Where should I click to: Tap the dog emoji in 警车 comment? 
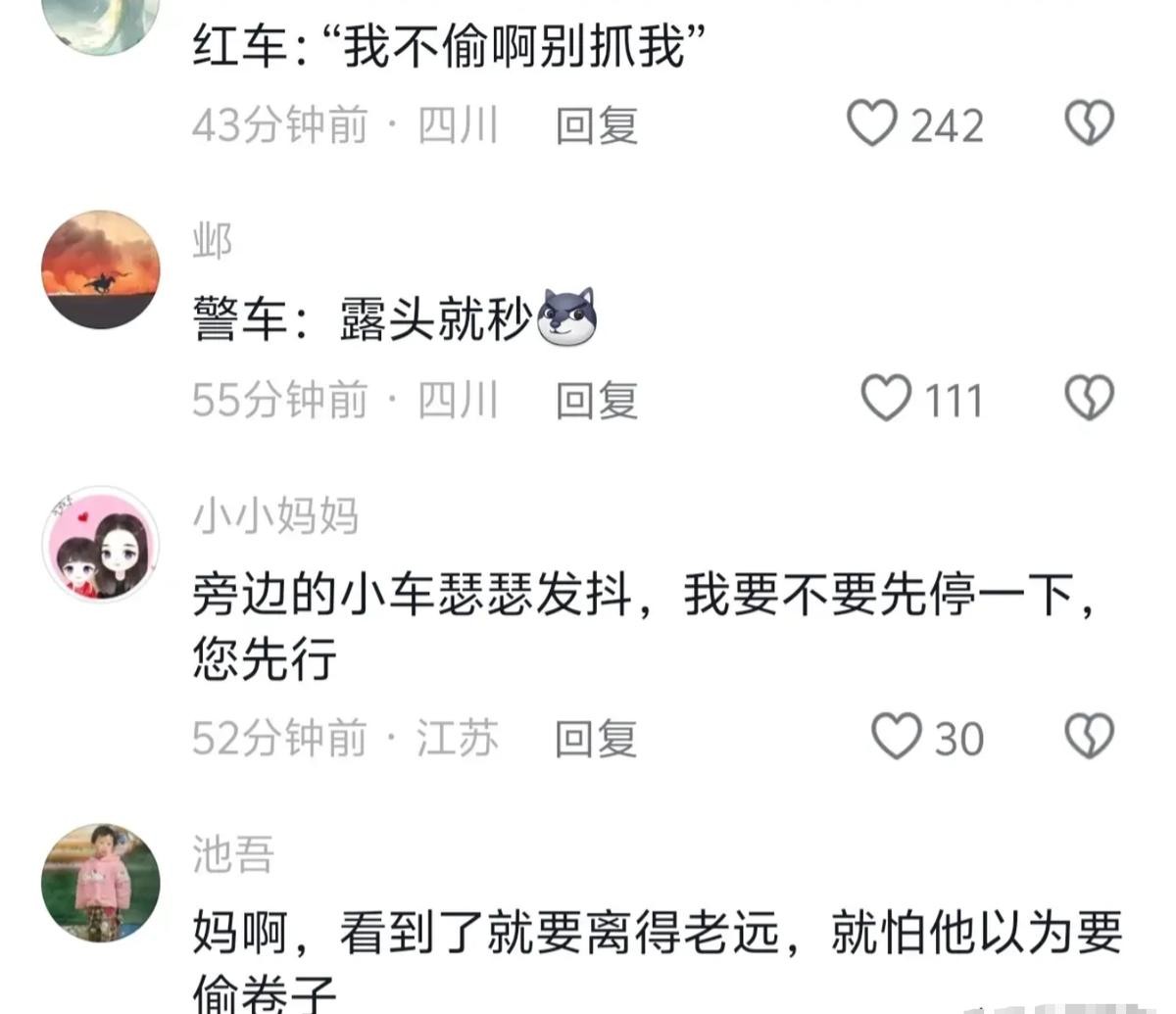tap(567, 318)
